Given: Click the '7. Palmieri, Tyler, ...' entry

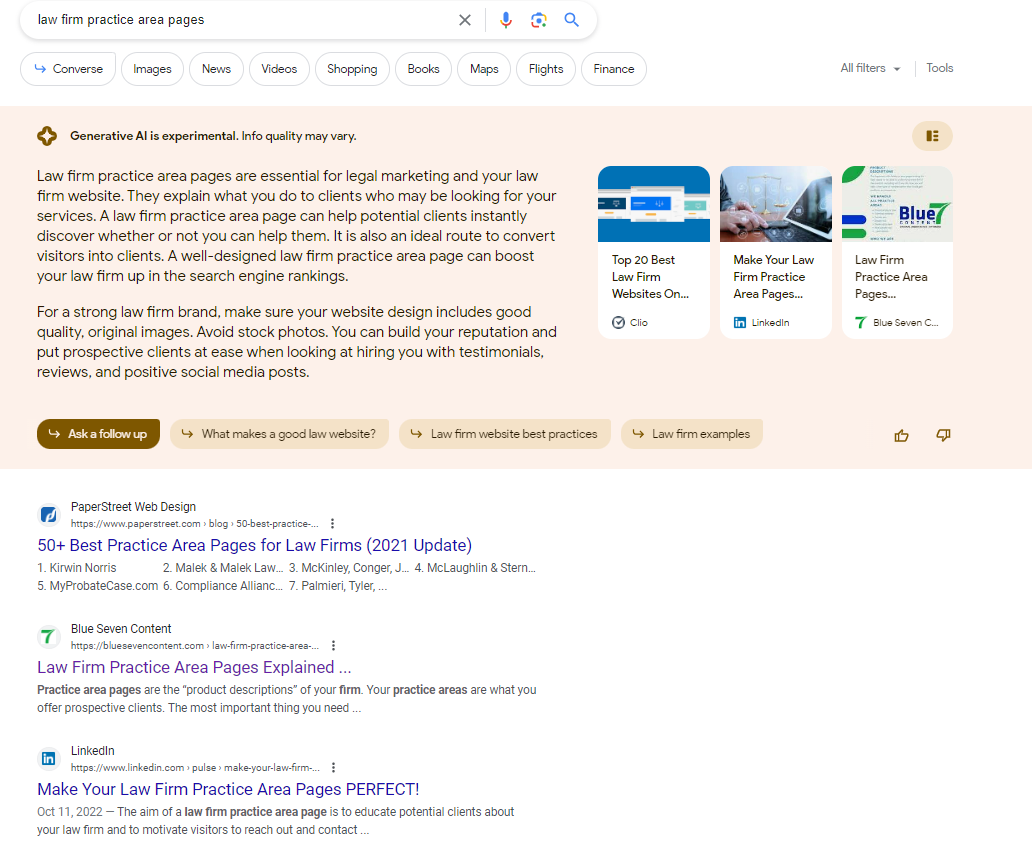Looking at the screenshot, I should 338,586.
